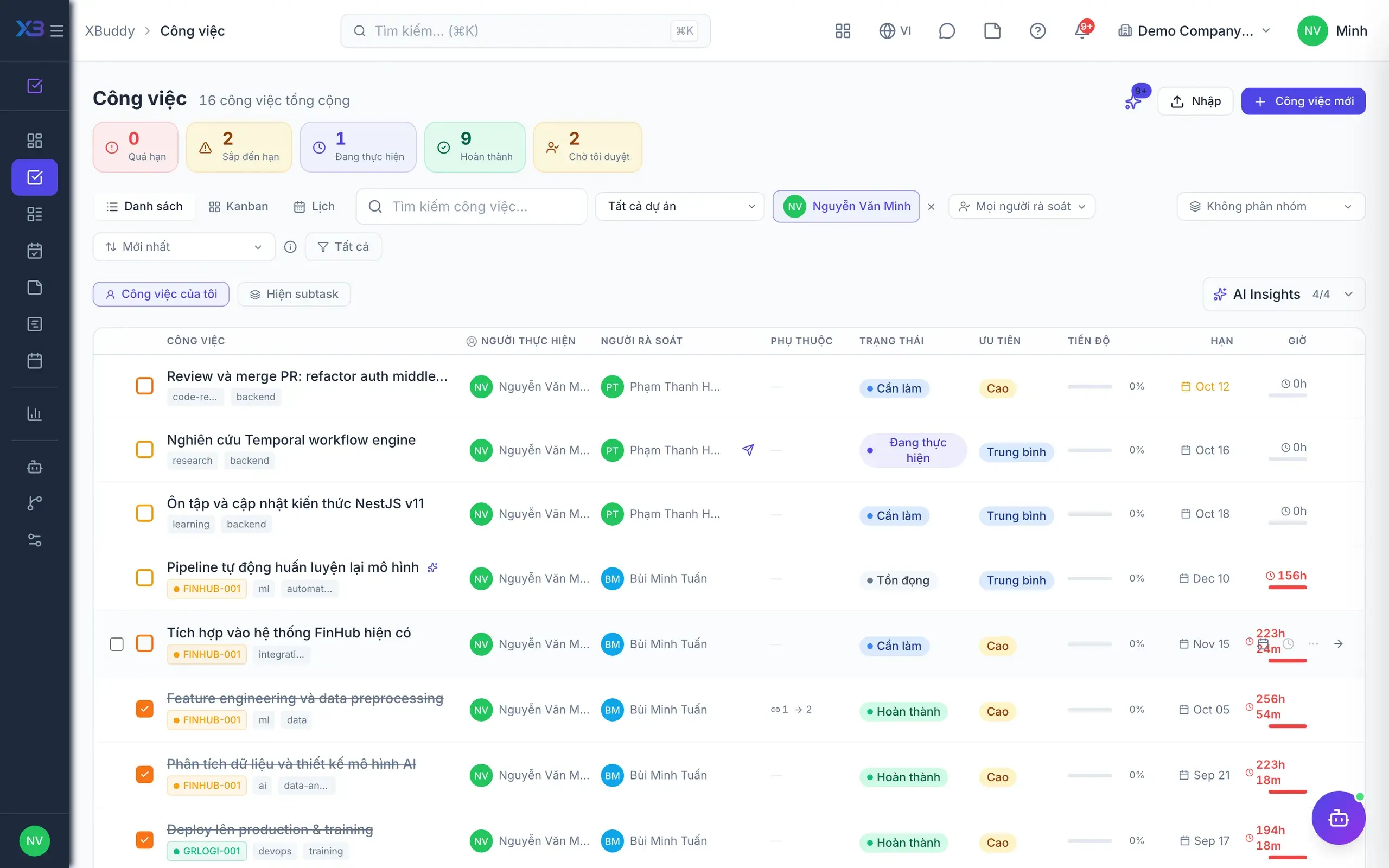The height and width of the screenshot is (868, 1389).
Task: Uncheck the Feature engineering completed task
Action: point(145,709)
